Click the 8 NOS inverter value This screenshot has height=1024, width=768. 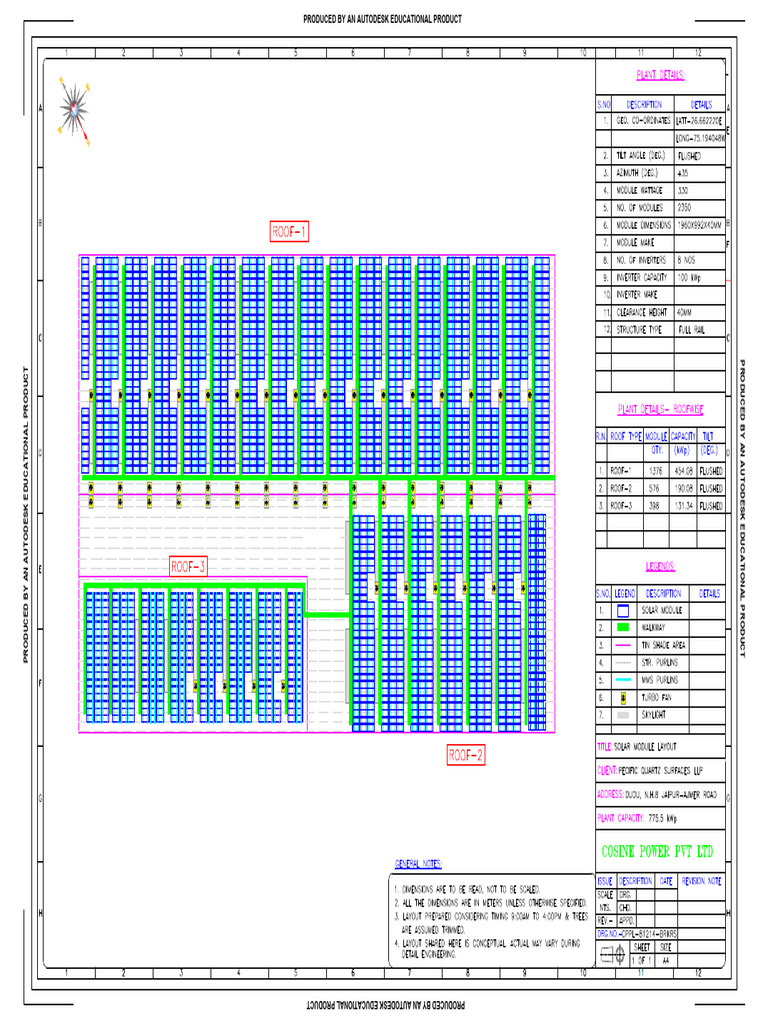[686, 260]
